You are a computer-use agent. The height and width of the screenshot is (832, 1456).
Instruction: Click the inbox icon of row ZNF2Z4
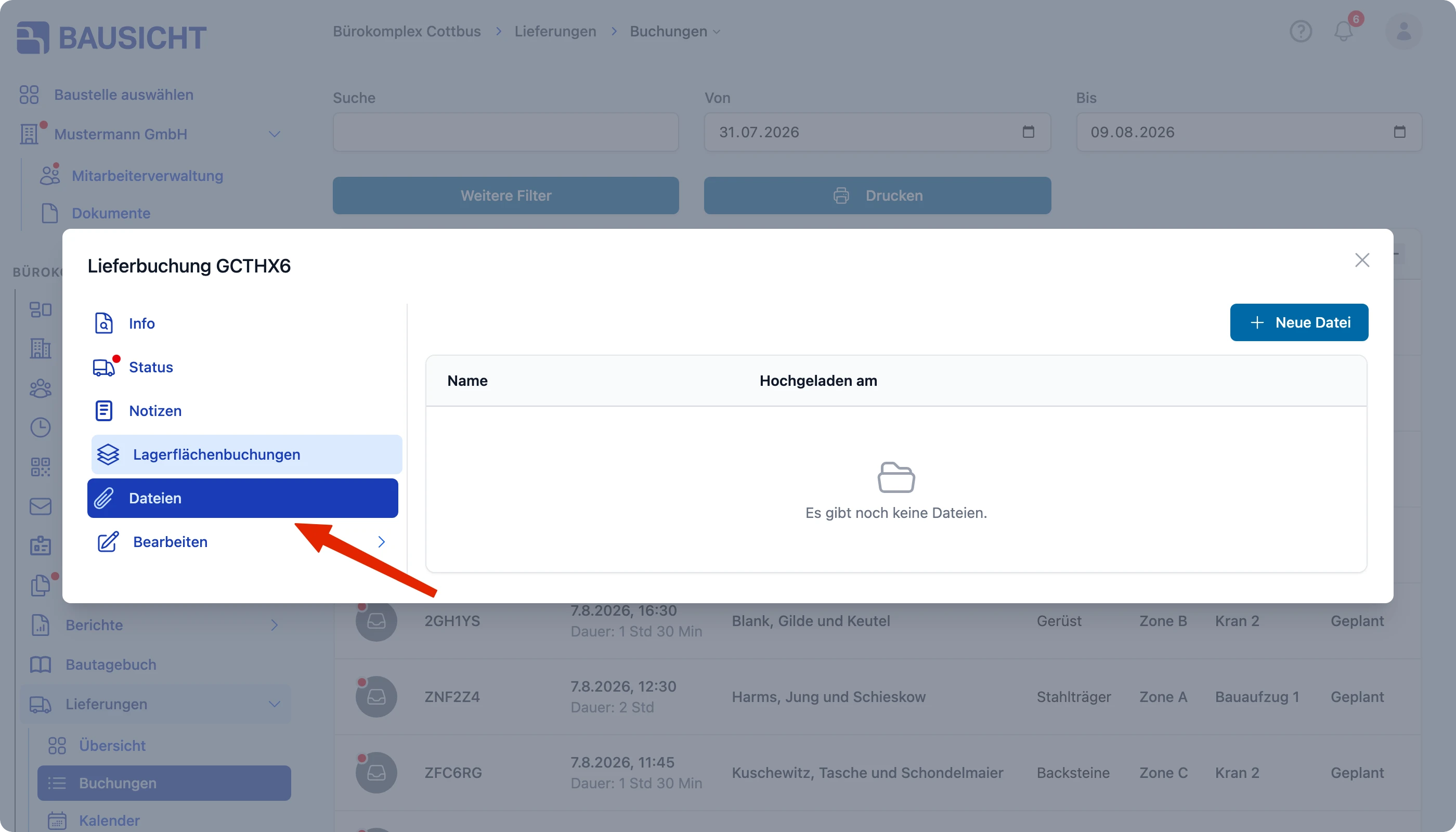[x=376, y=697]
